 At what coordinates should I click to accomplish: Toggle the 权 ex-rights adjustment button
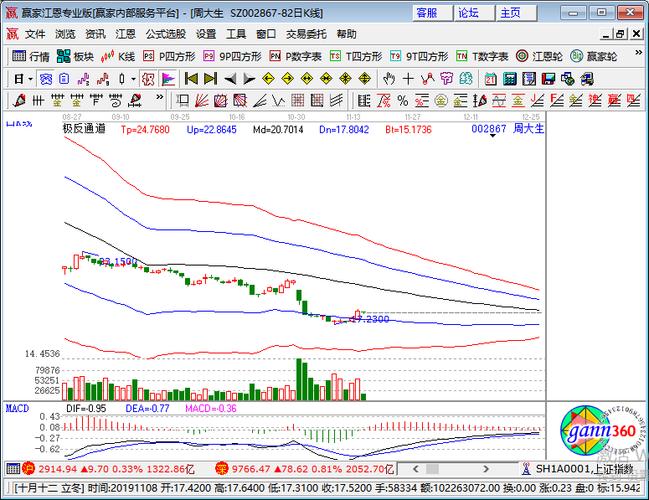click(148, 79)
